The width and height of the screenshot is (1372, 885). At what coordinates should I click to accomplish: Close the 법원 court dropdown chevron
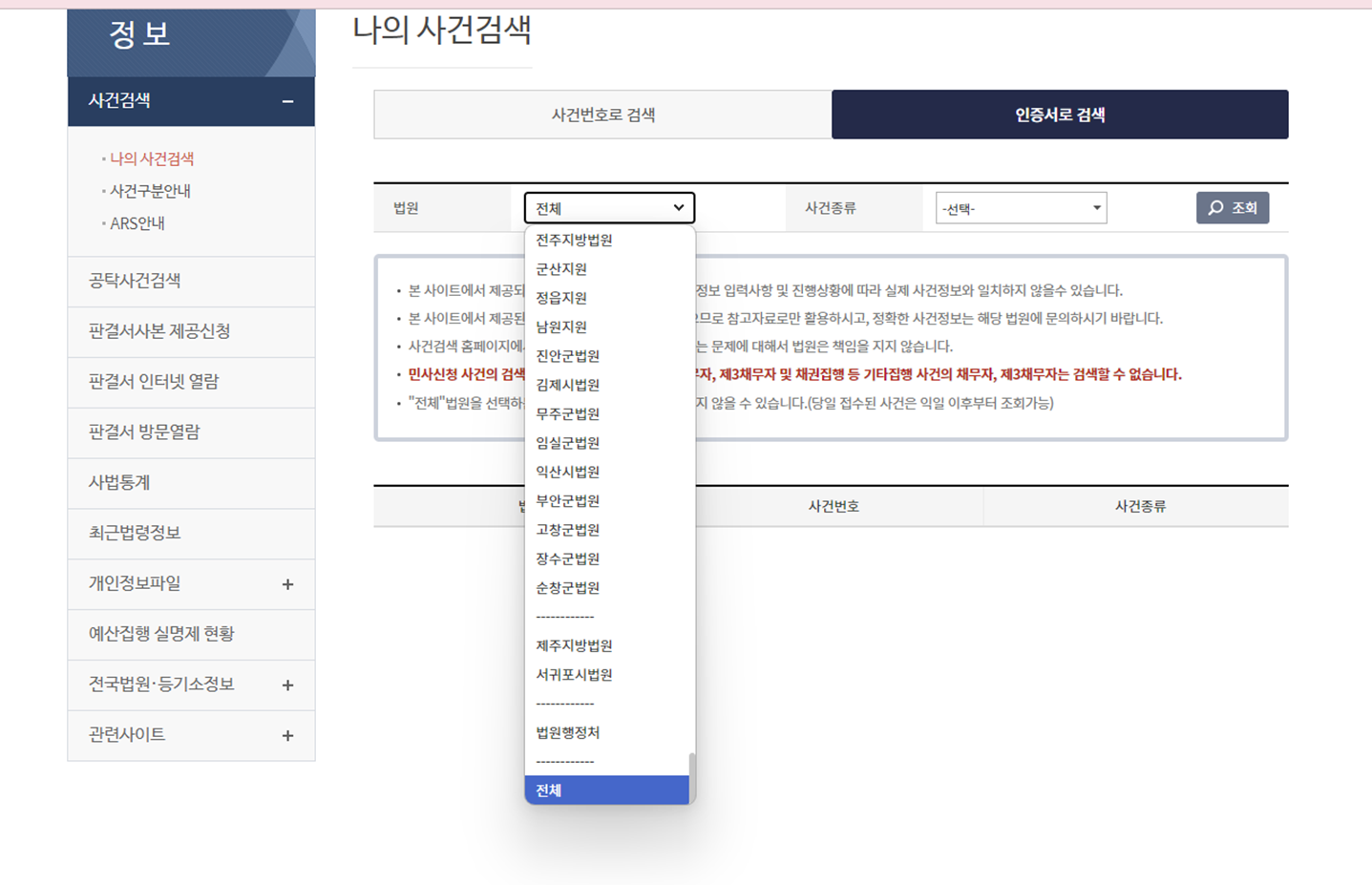pyautogui.click(x=679, y=207)
